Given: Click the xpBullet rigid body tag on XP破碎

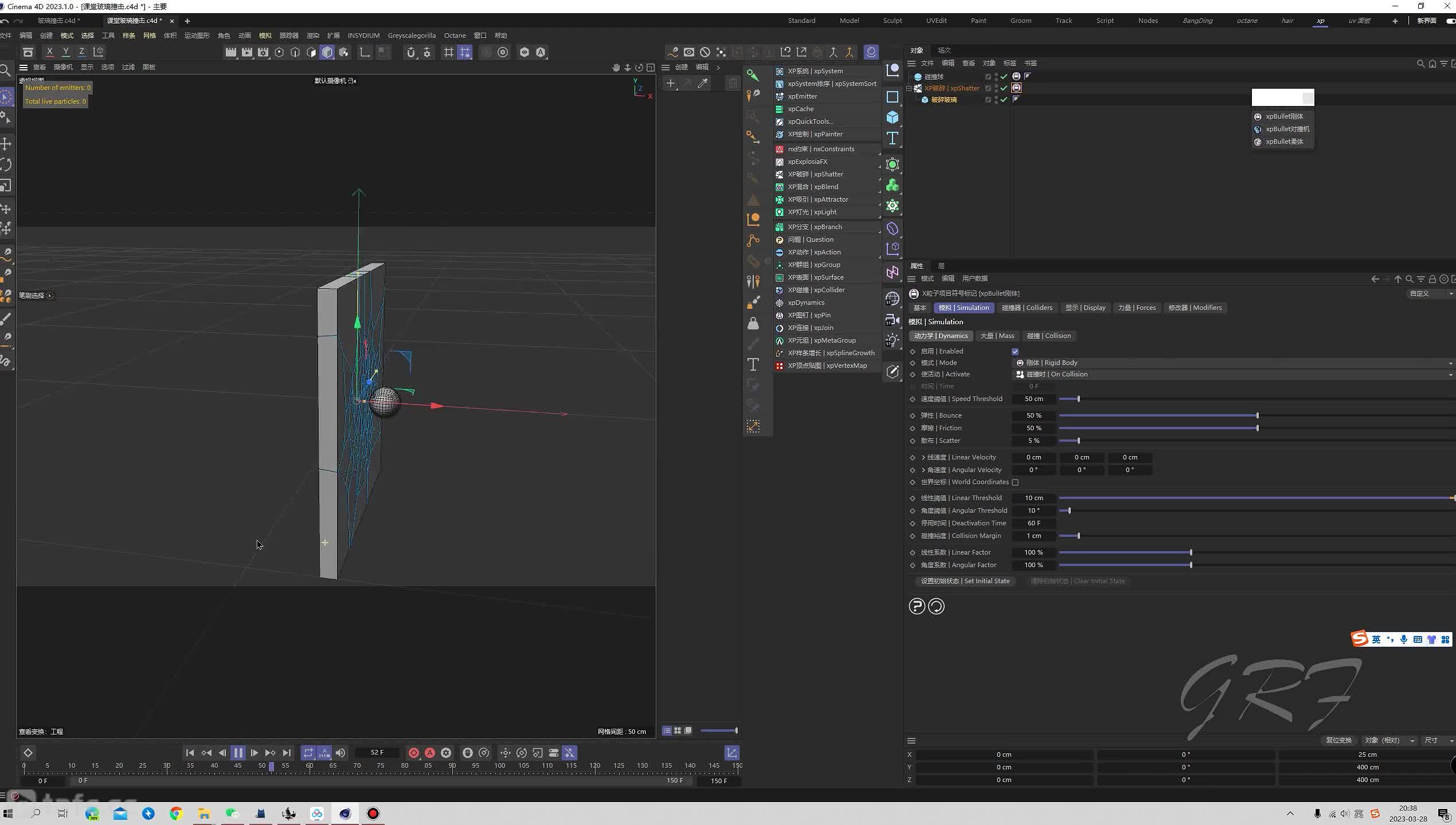Looking at the screenshot, I should [x=1016, y=88].
